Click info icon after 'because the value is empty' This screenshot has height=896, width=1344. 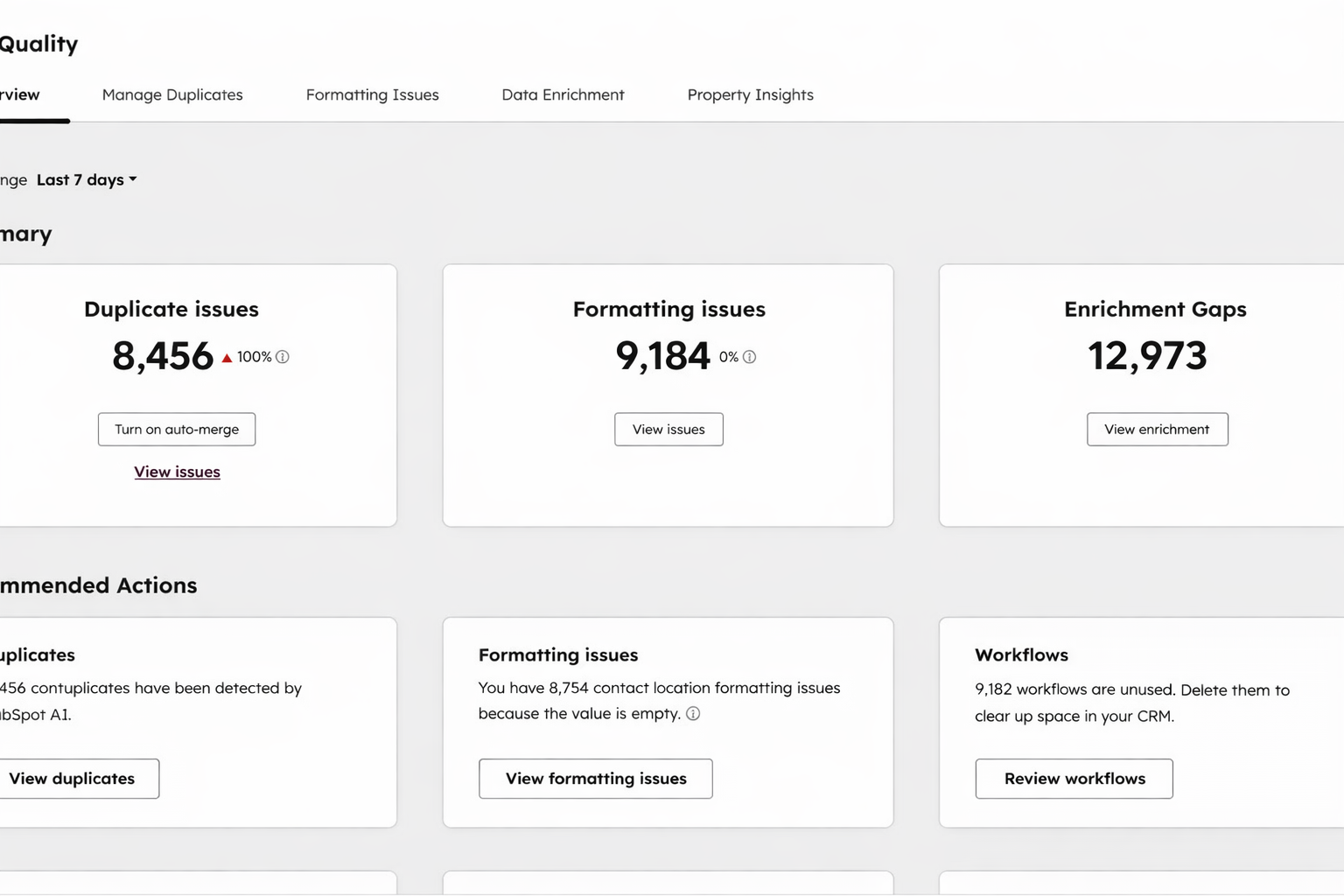coord(693,713)
